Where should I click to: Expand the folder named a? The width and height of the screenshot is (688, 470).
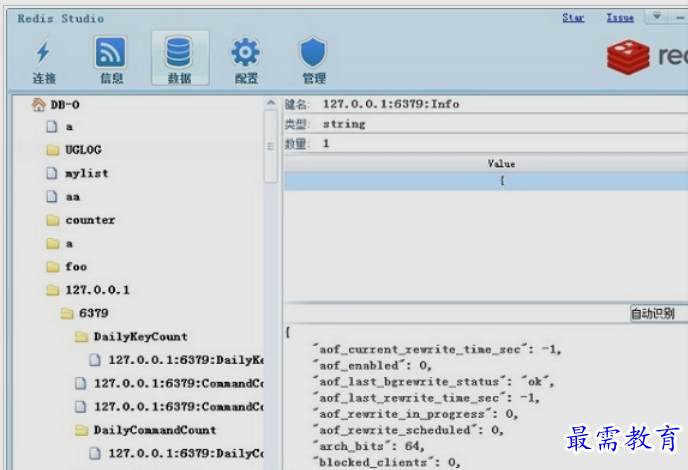point(69,244)
